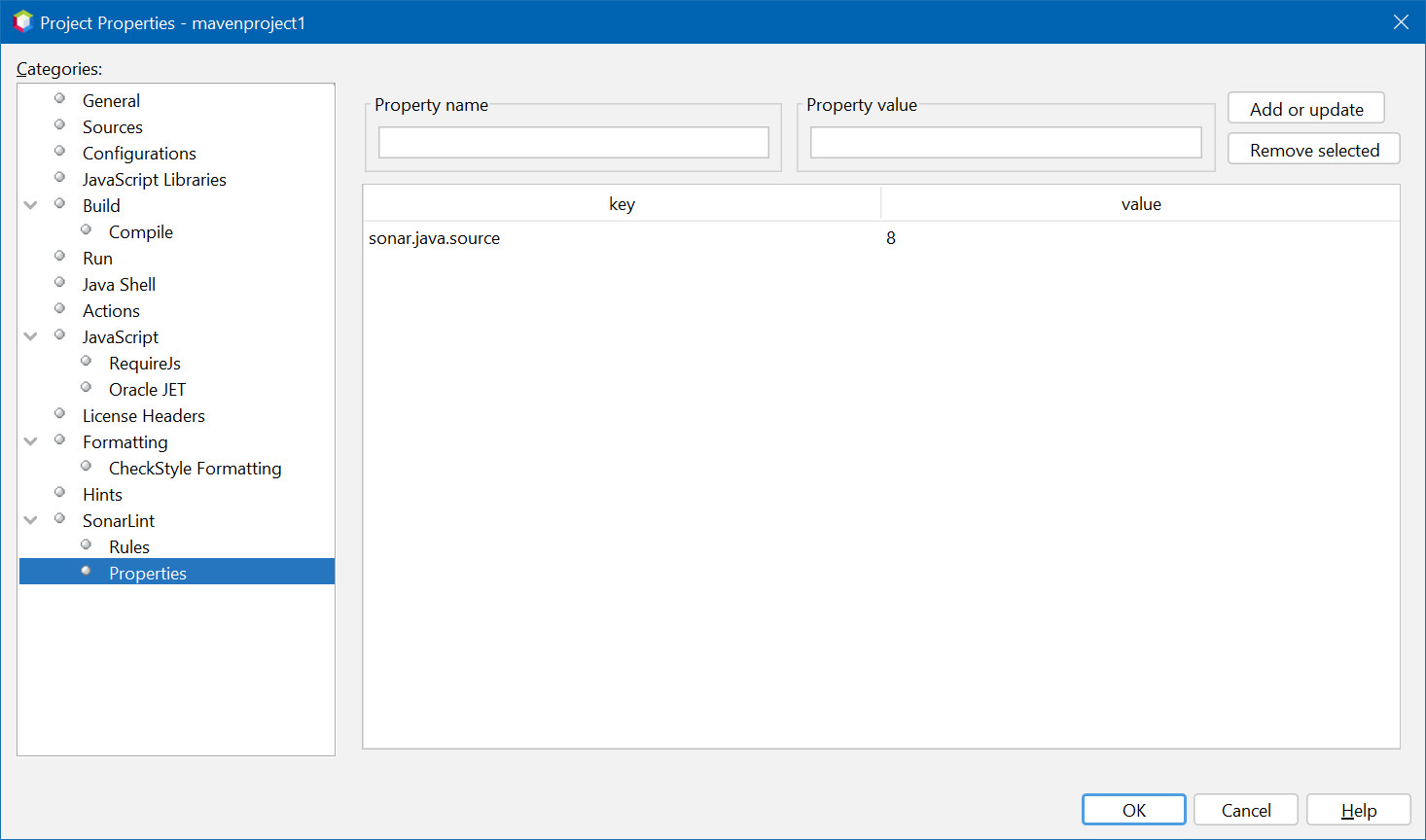Focus the Property name text field
This screenshot has height=840, width=1426.
click(573, 143)
